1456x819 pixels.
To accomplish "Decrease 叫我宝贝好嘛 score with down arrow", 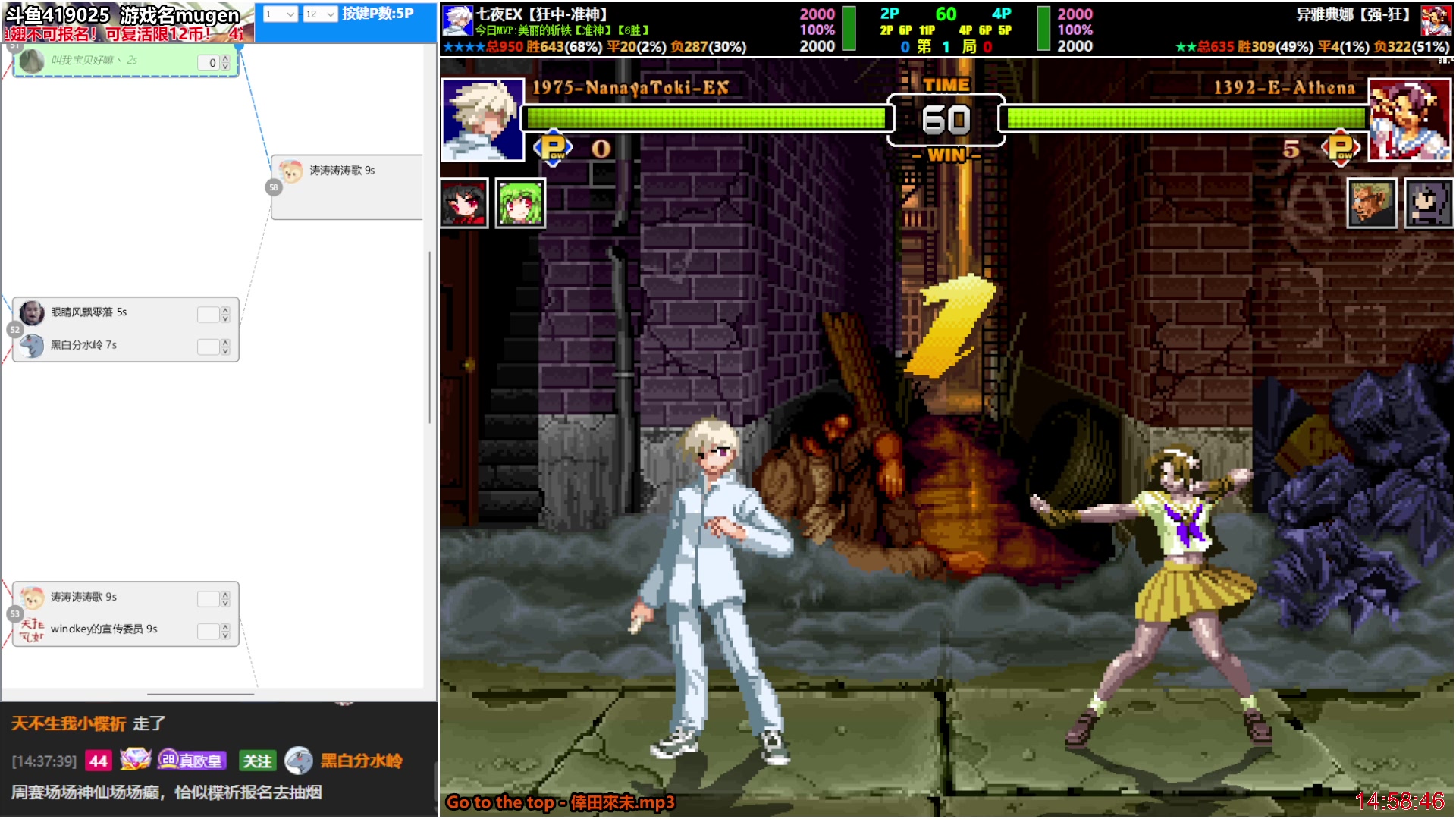I will [225, 67].
